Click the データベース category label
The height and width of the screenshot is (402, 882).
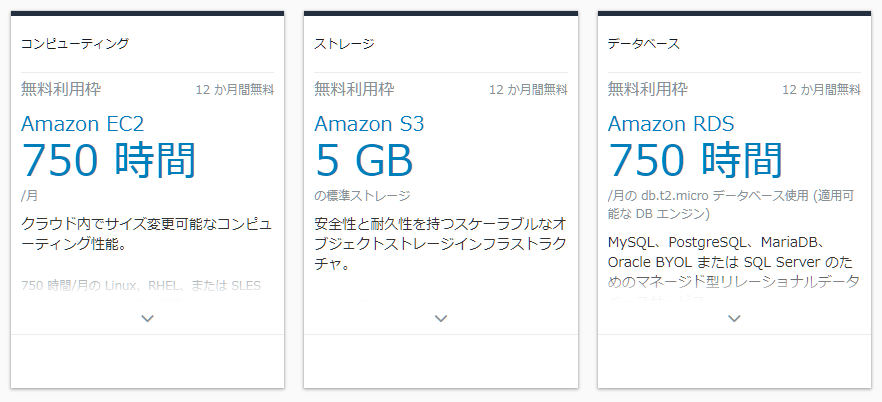[x=644, y=43]
